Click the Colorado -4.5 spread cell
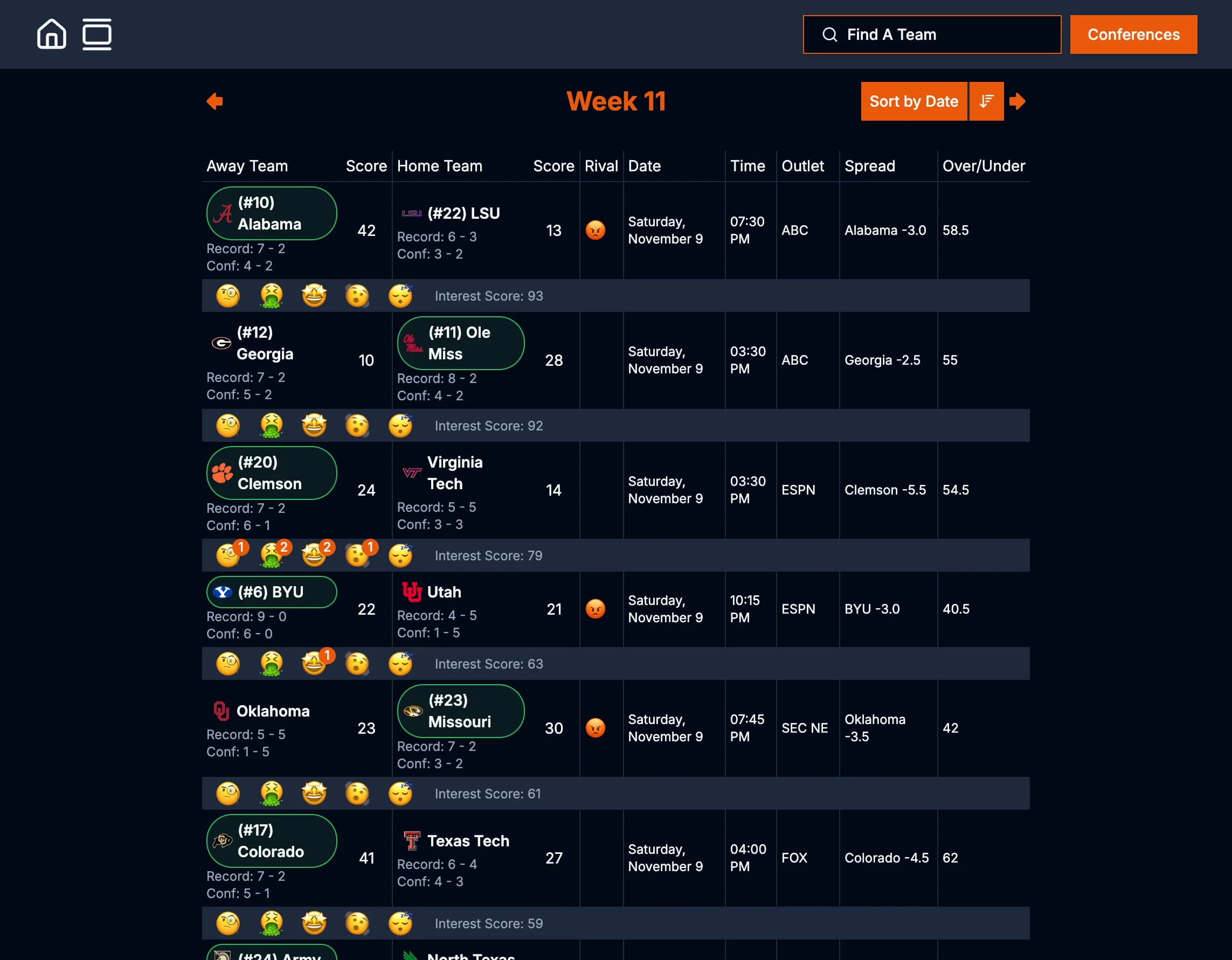This screenshot has height=960, width=1232. pos(885,857)
